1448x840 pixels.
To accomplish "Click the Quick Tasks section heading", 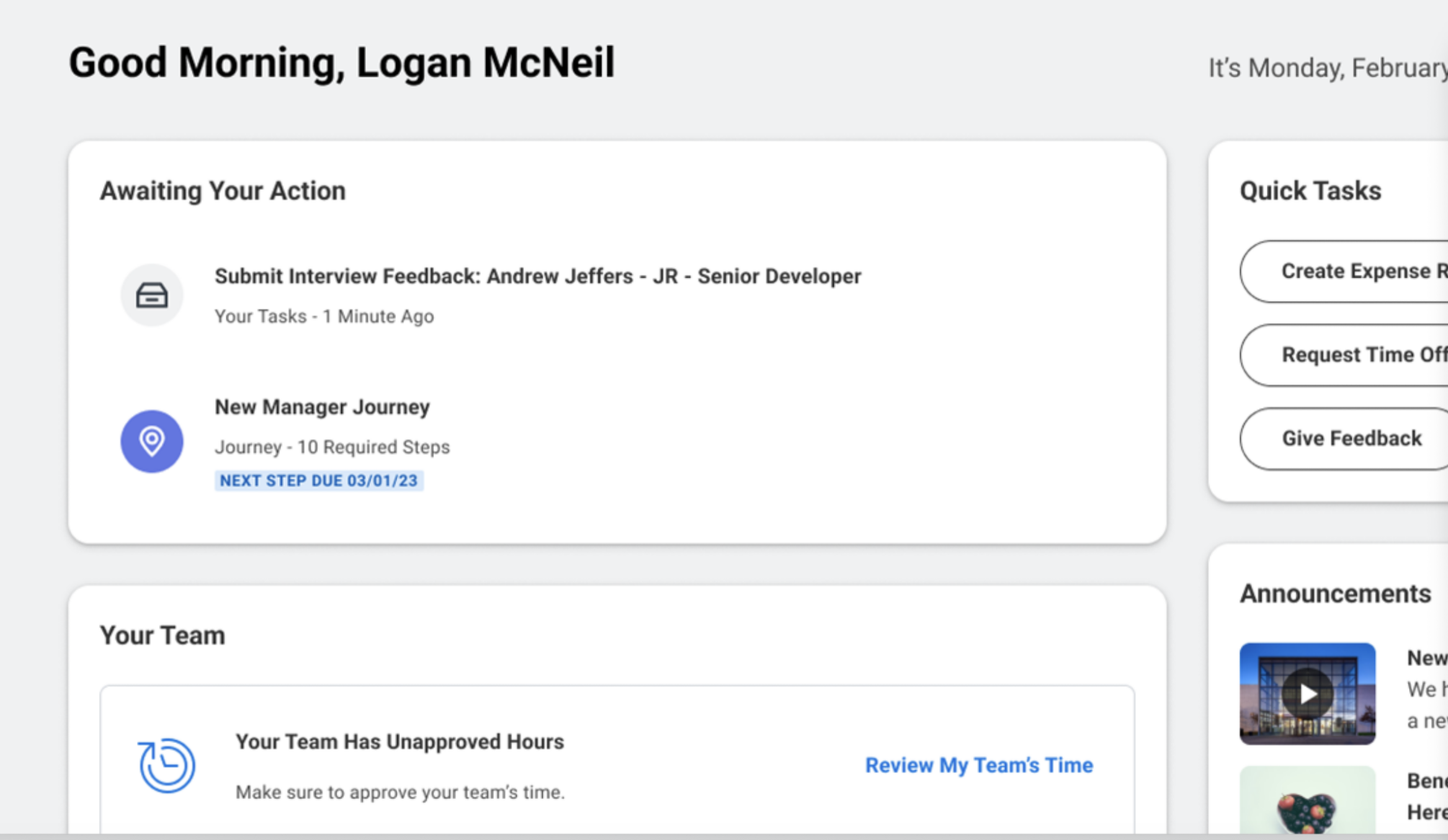I will click(1310, 191).
